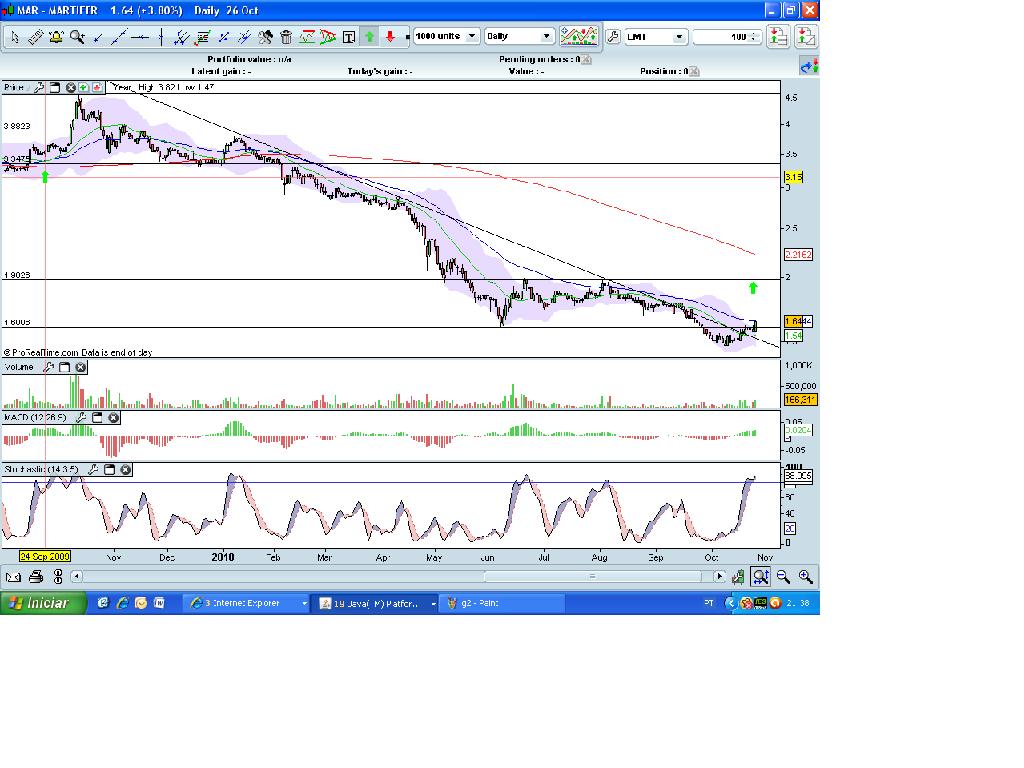1024x768 pixels.
Task: Open Stochastic panel wrench settings
Action: point(93,470)
